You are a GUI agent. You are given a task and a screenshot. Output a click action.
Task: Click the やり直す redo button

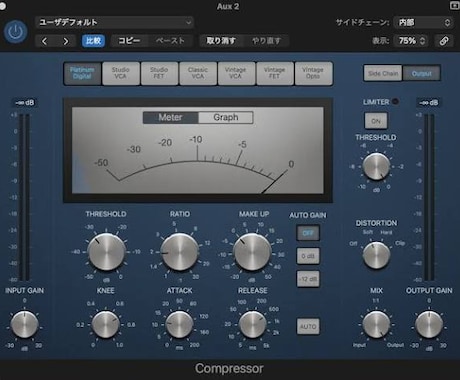[x=266, y=41]
